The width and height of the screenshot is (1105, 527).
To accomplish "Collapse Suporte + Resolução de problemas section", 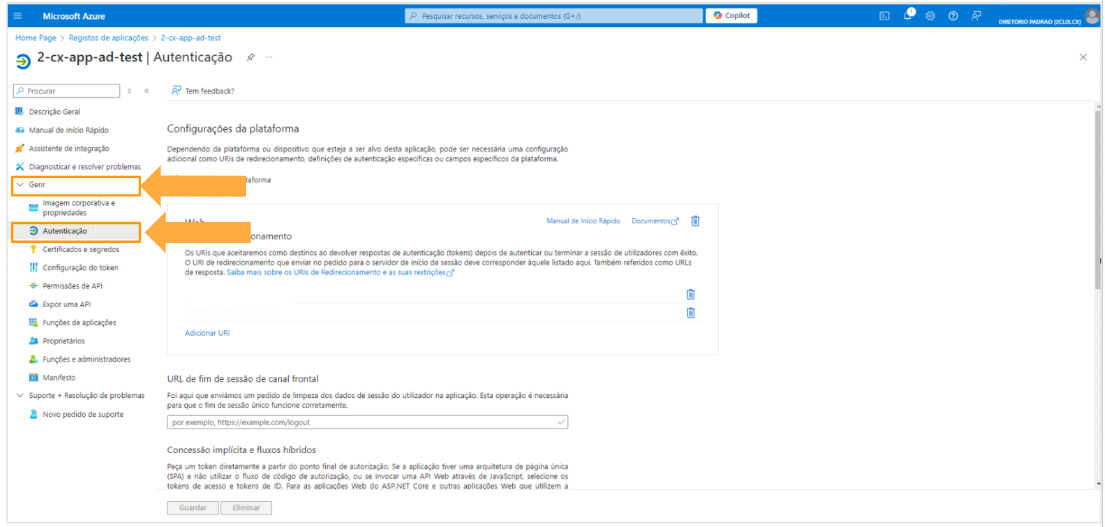I will tap(20, 396).
